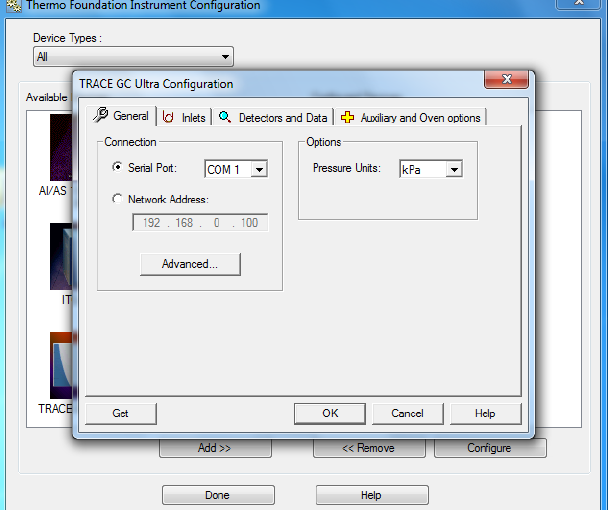Click the wrench icon on General tab
The height and width of the screenshot is (510, 608).
point(100,115)
